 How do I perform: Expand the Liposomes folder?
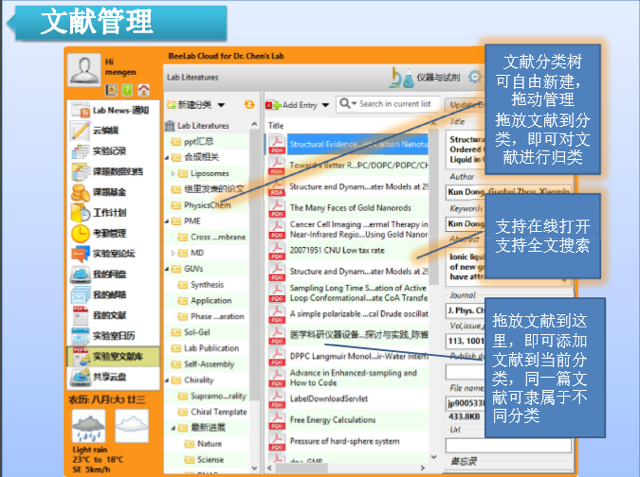click(173, 174)
